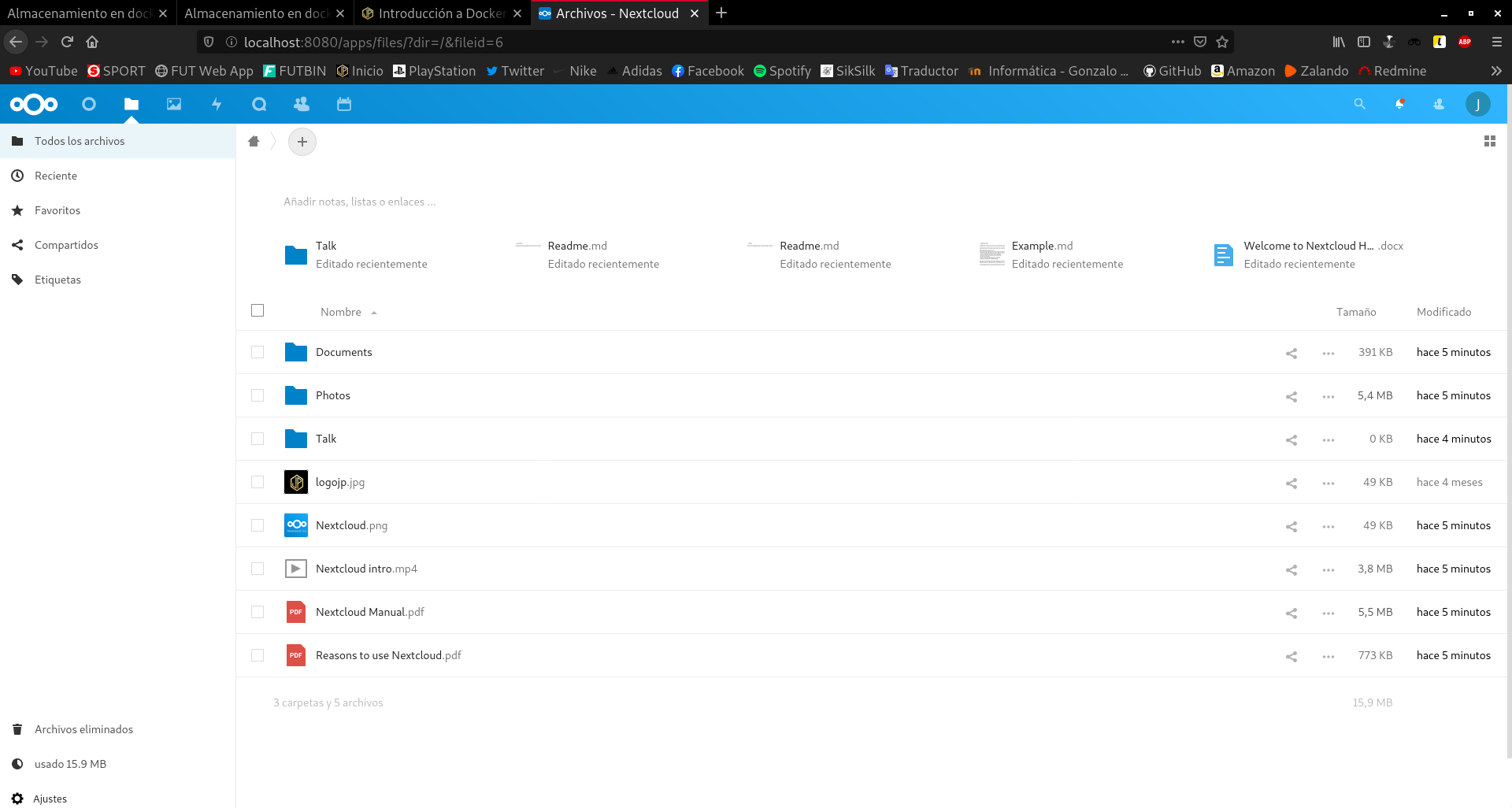
Task: Click the Nextcloud logo
Action: [34, 104]
